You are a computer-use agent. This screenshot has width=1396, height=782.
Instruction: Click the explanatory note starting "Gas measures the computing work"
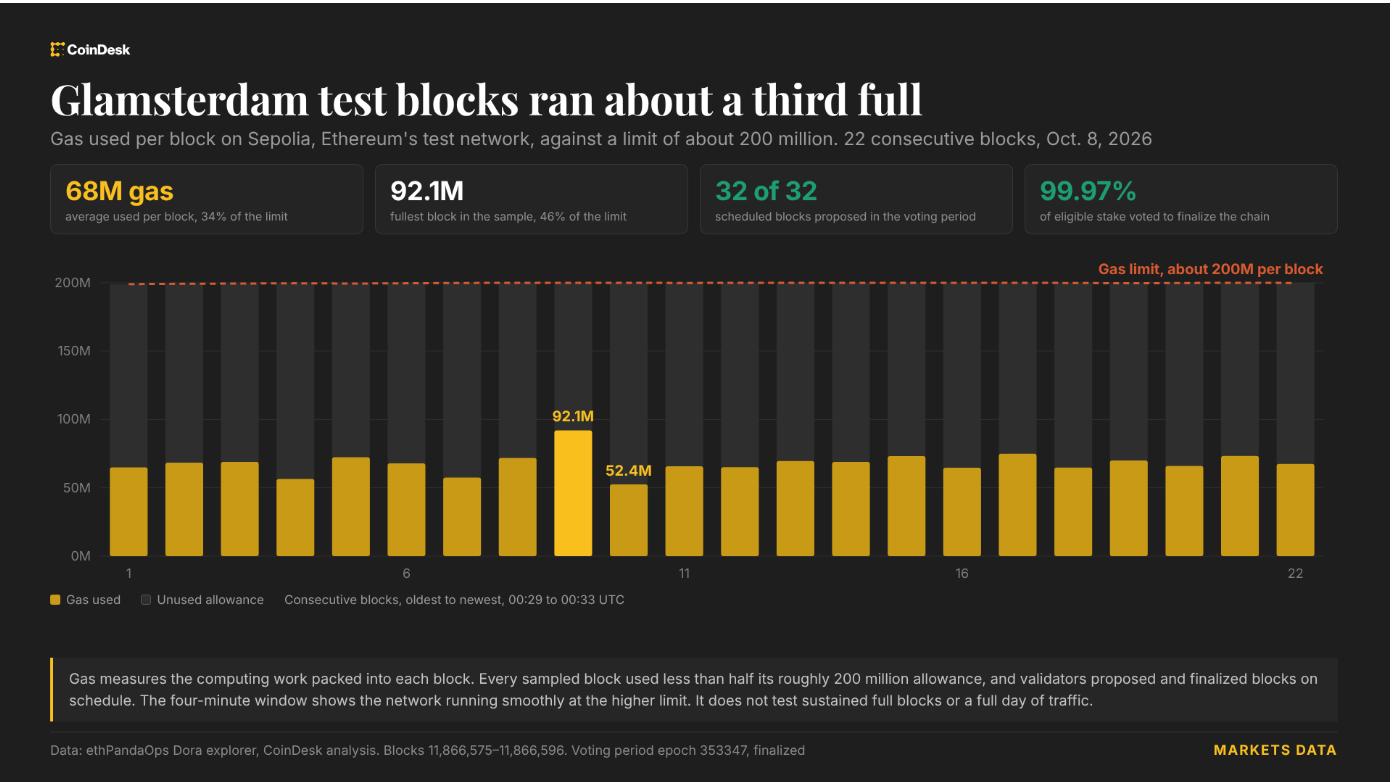(693, 689)
